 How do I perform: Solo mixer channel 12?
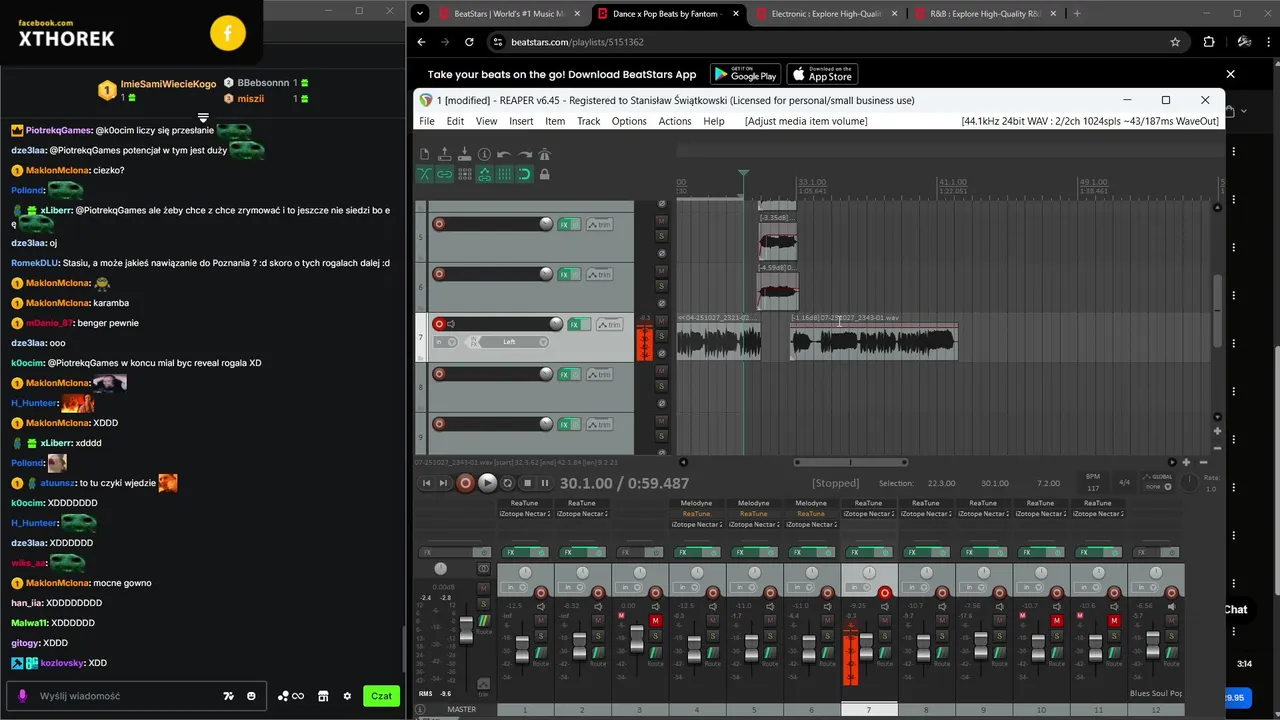pyautogui.click(x=1171, y=636)
